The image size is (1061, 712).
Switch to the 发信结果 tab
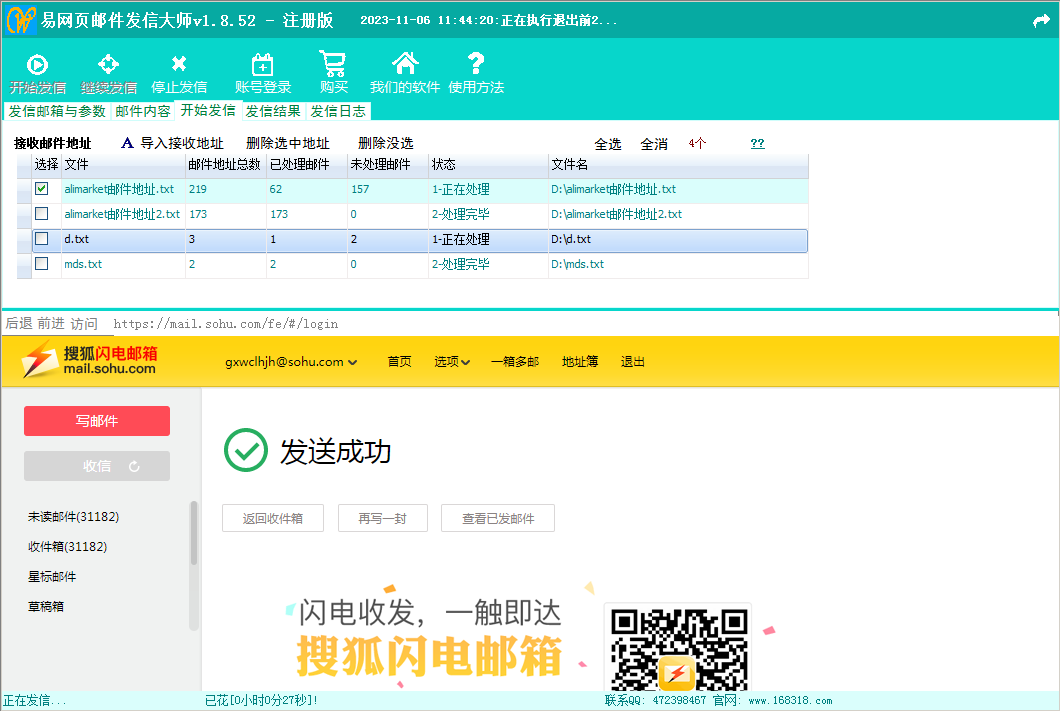pos(273,111)
